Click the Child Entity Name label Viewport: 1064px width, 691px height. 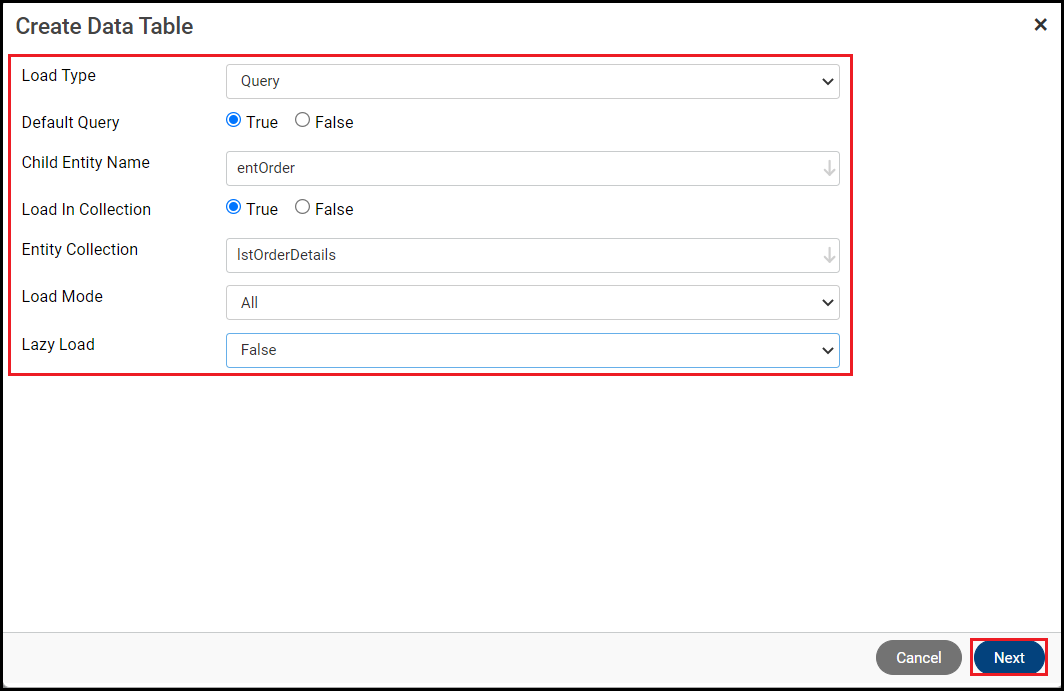tap(86, 163)
